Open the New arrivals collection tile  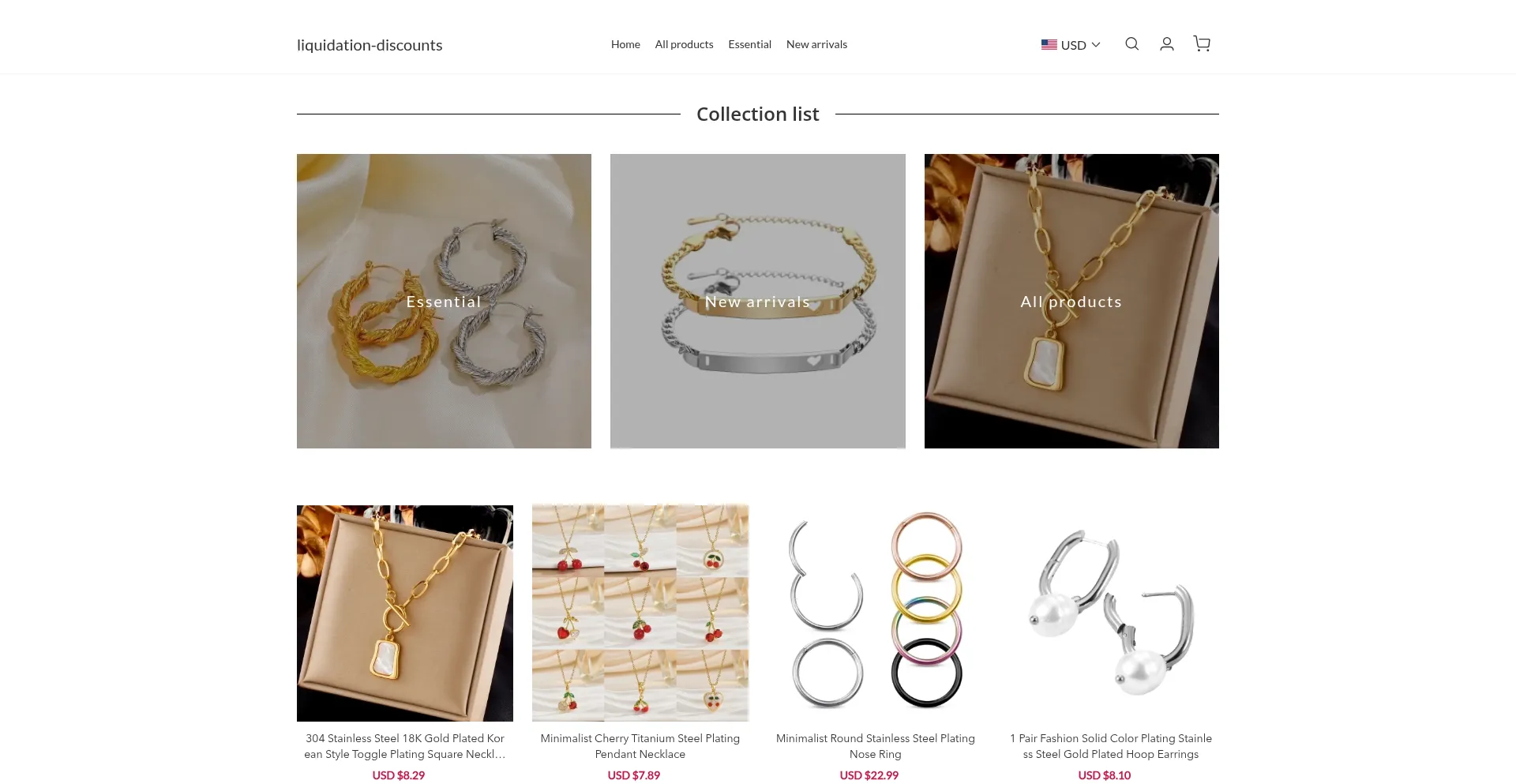(757, 301)
